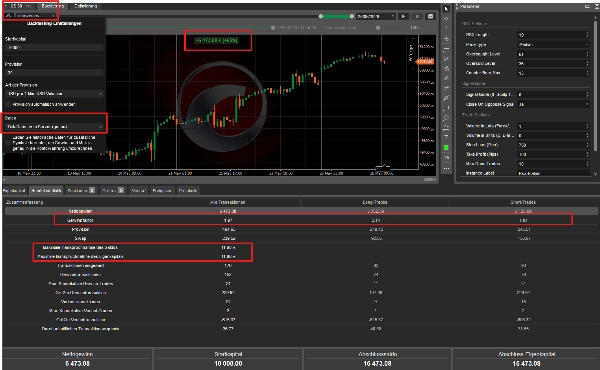Click the percent icon in the chart toolbar
The height and width of the screenshot is (370, 600).
[446, 158]
